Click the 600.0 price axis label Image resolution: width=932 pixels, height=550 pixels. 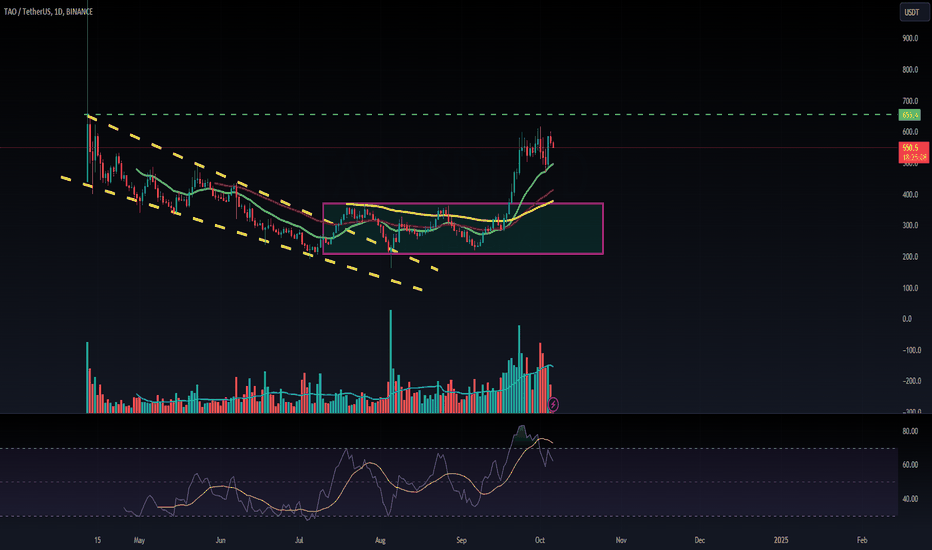click(x=910, y=132)
